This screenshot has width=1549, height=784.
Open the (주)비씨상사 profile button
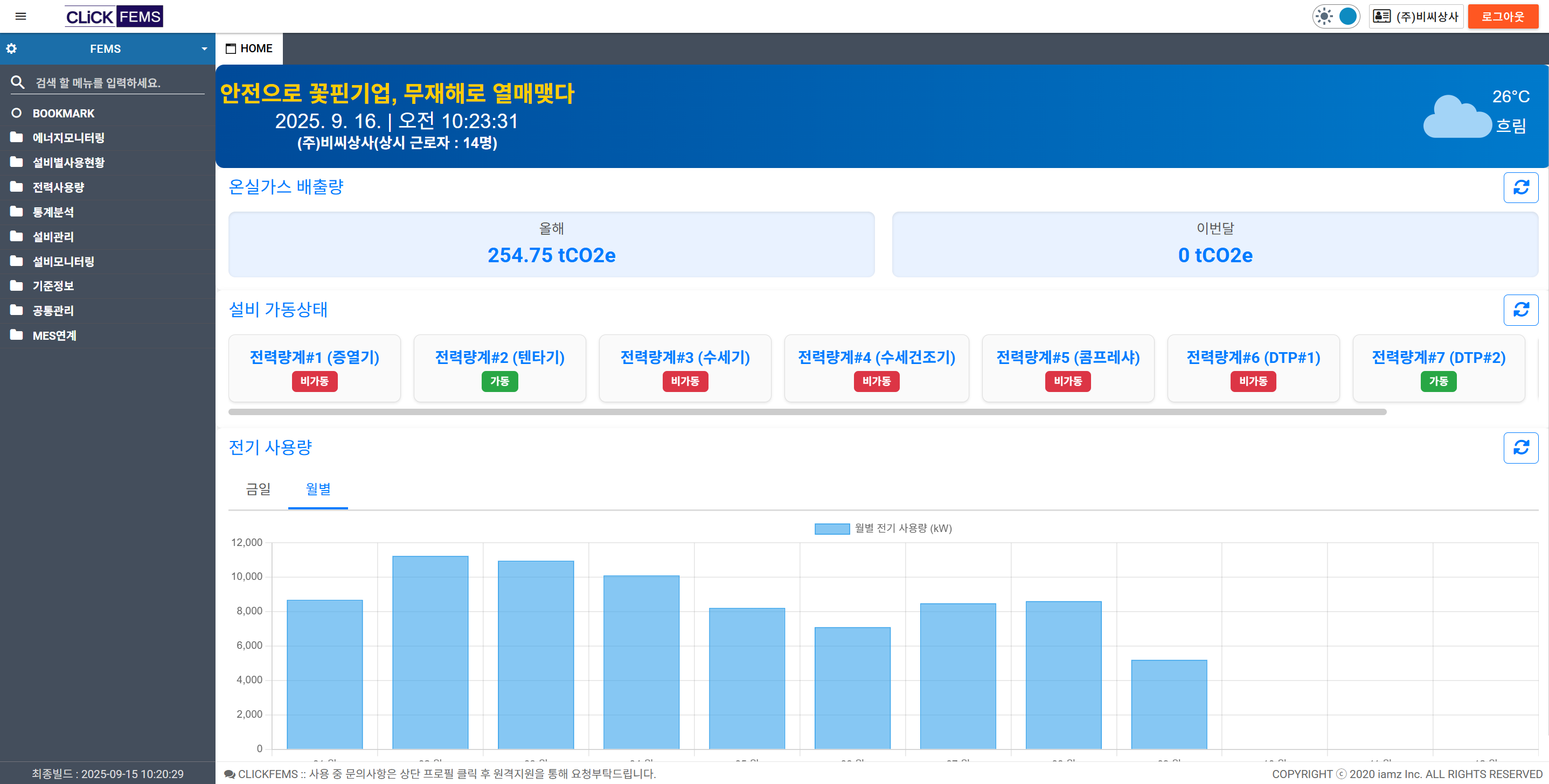point(1416,16)
